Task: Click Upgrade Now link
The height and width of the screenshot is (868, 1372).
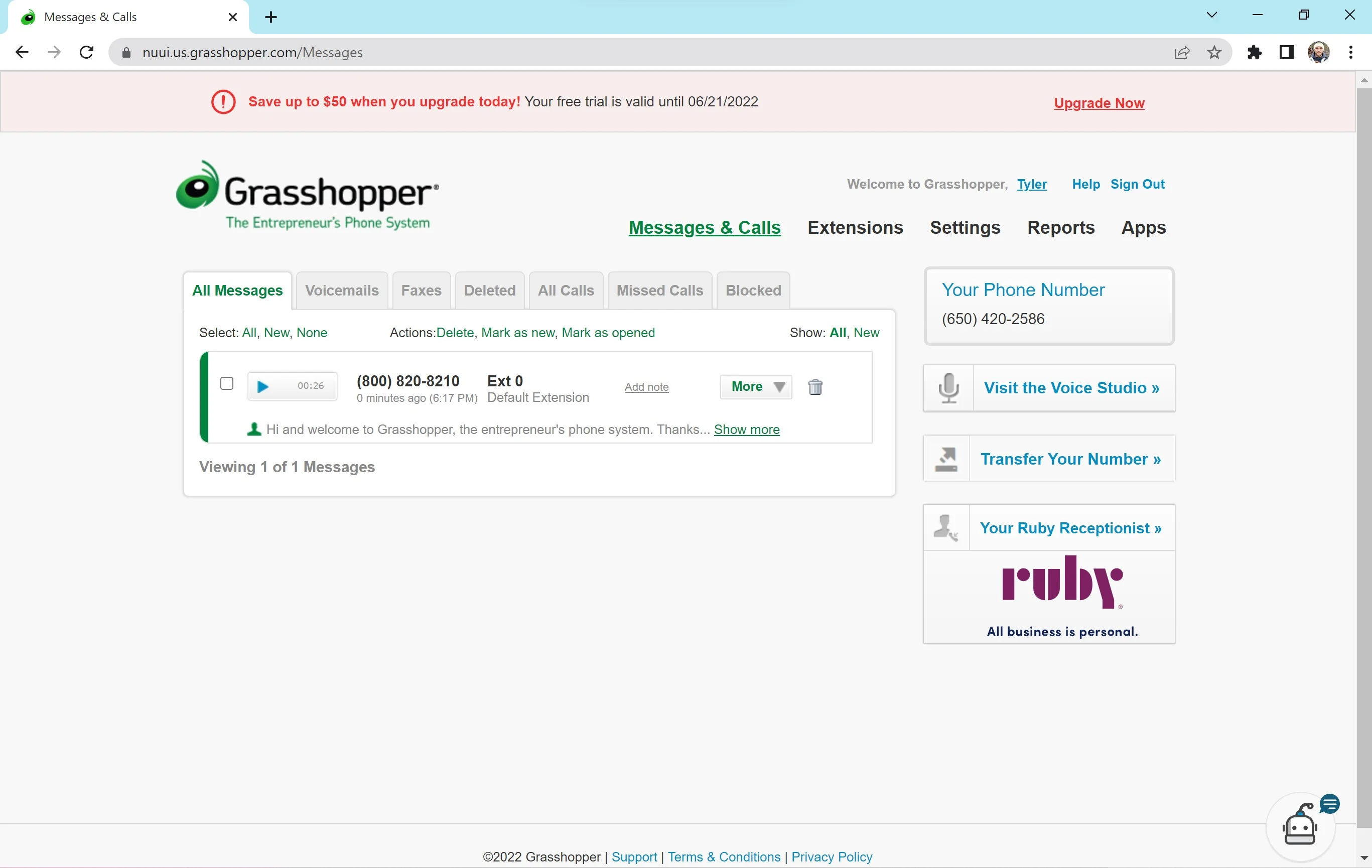Action: (x=1100, y=102)
